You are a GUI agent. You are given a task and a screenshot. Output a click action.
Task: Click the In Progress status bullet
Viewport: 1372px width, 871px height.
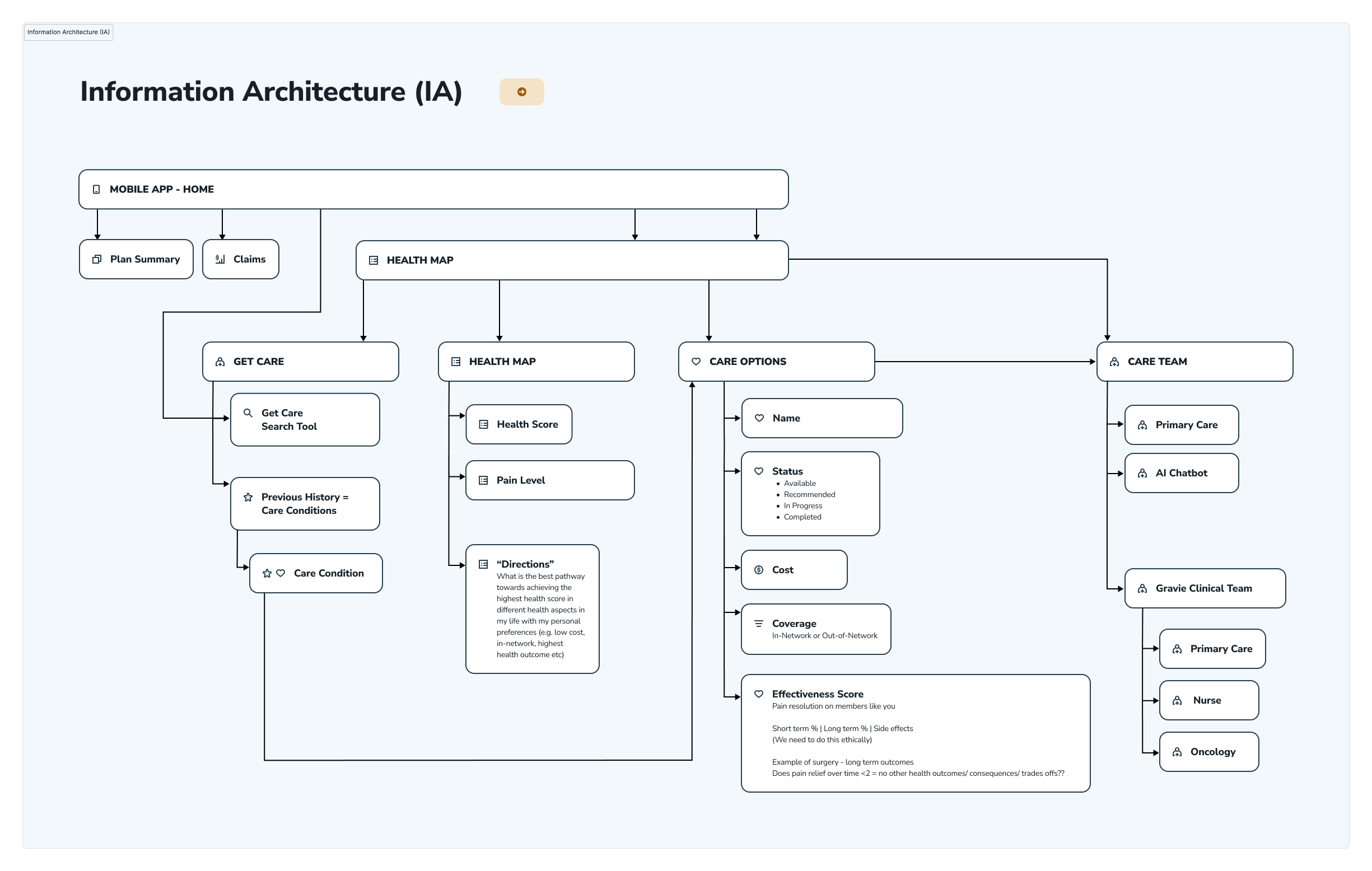tap(803, 506)
